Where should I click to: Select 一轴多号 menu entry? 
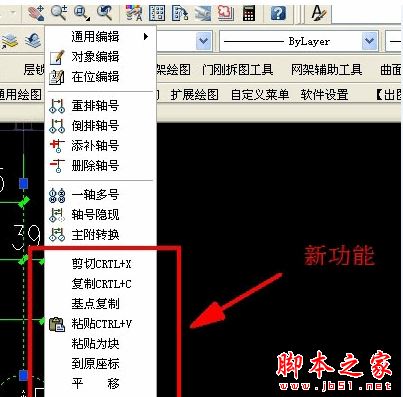coord(101,195)
